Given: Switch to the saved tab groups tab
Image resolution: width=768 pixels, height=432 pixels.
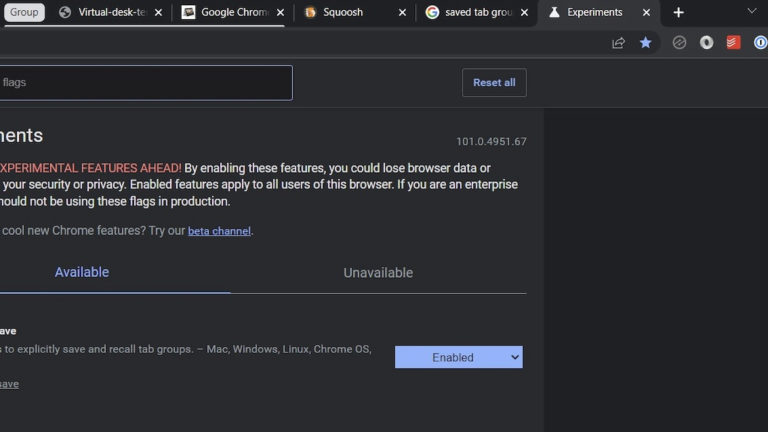Looking at the screenshot, I should click(x=476, y=13).
